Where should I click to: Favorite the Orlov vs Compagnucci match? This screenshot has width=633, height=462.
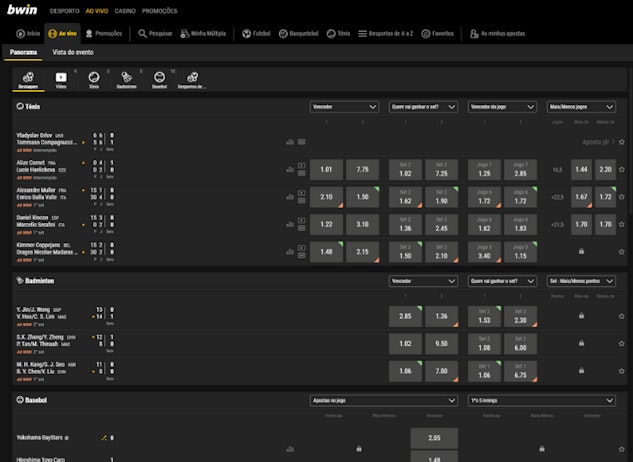click(x=622, y=142)
